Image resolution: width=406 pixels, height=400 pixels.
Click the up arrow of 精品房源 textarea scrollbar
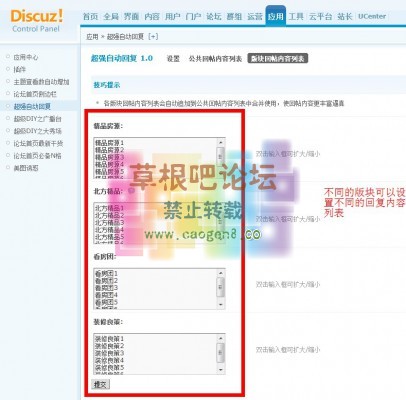pos(220,142)
